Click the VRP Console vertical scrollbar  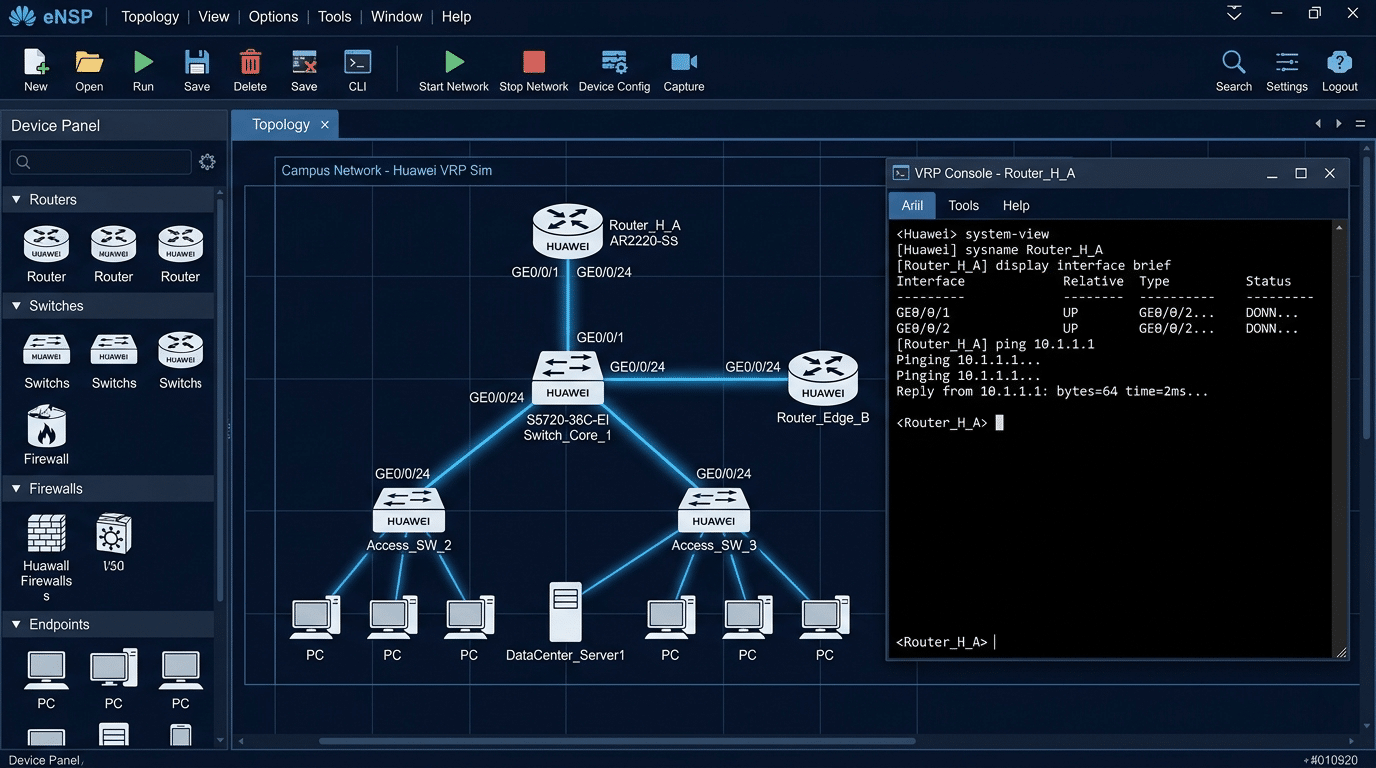[x=1340, y=440]
